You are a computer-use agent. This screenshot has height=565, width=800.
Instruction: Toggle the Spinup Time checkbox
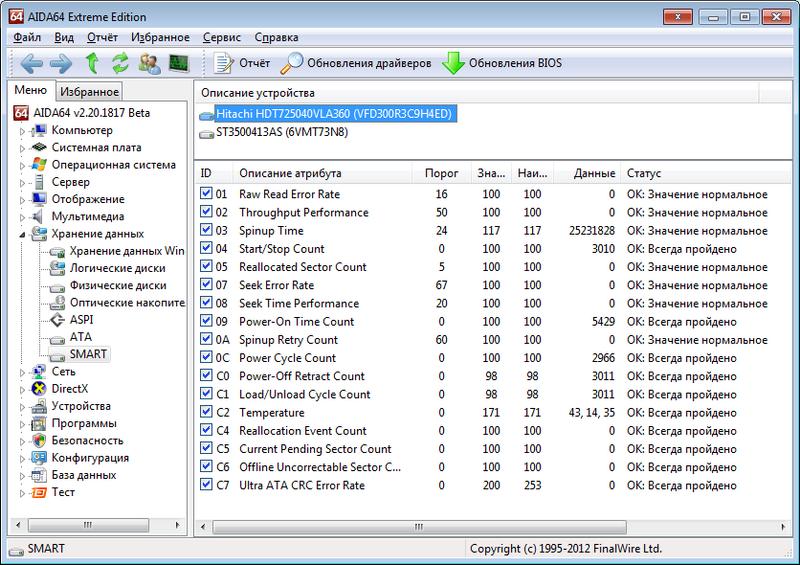tap(206, 230)
